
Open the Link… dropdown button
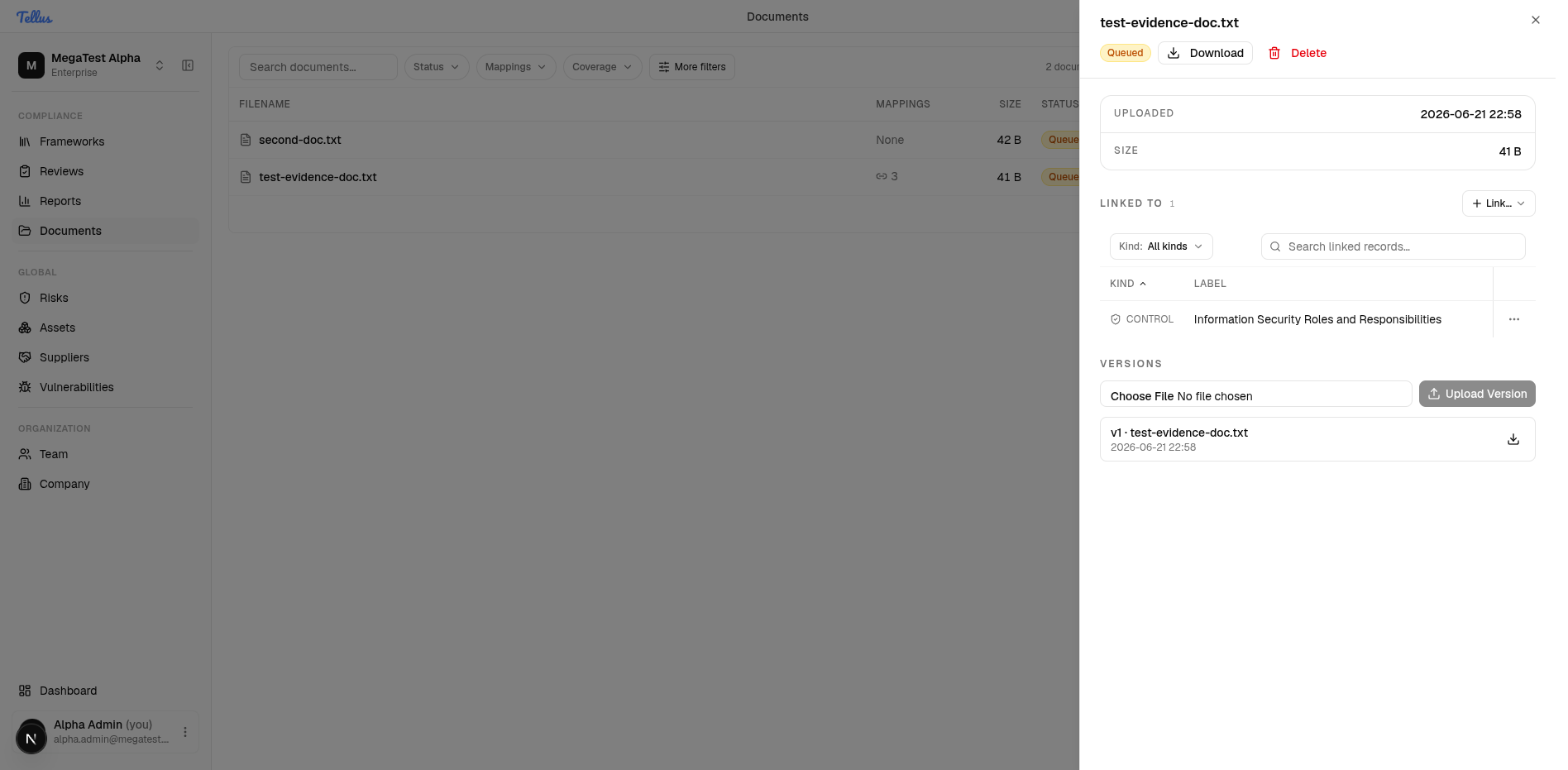click(1499, 203)
